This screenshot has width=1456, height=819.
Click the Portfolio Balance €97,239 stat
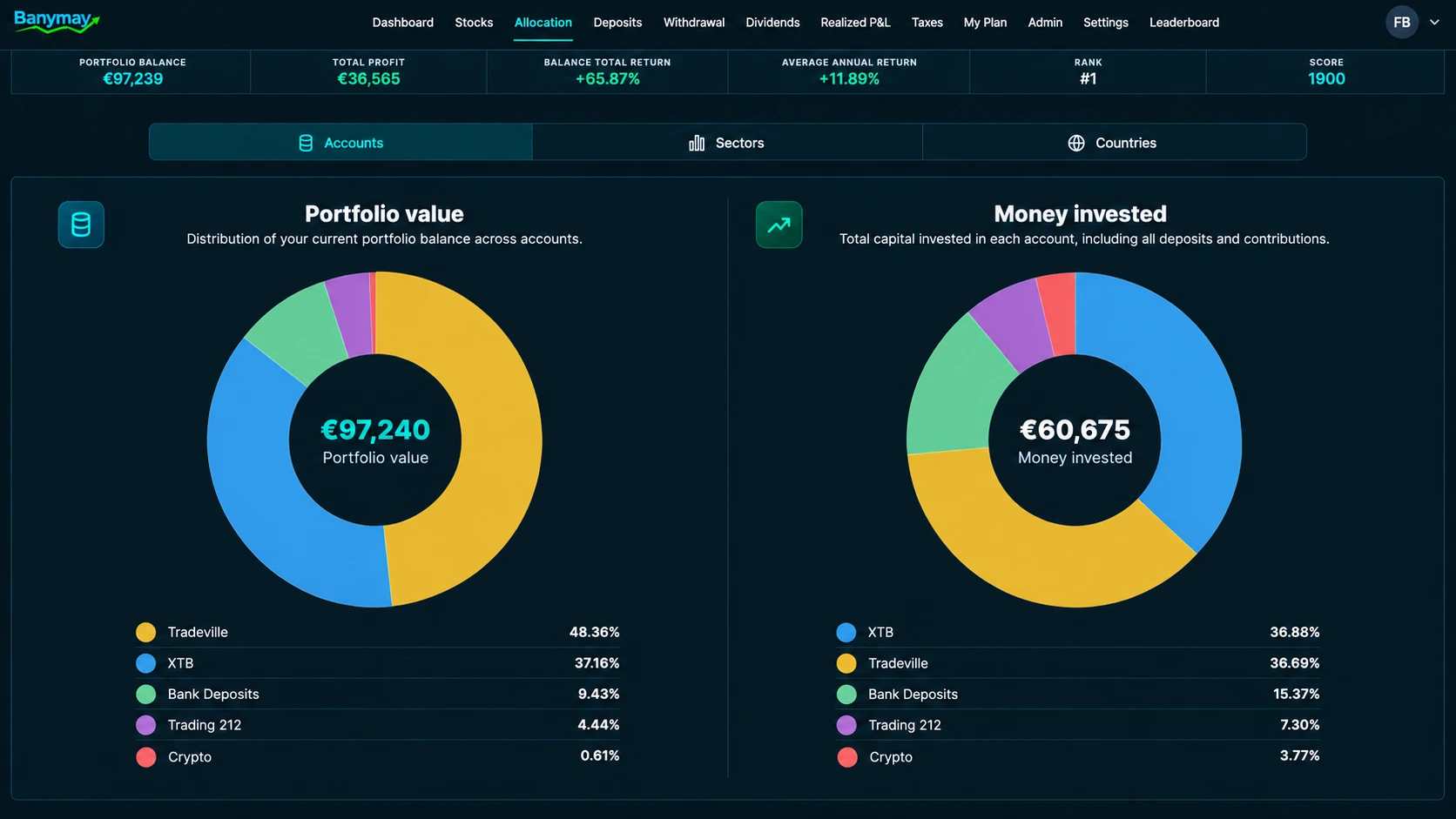(x=132, y=71)
